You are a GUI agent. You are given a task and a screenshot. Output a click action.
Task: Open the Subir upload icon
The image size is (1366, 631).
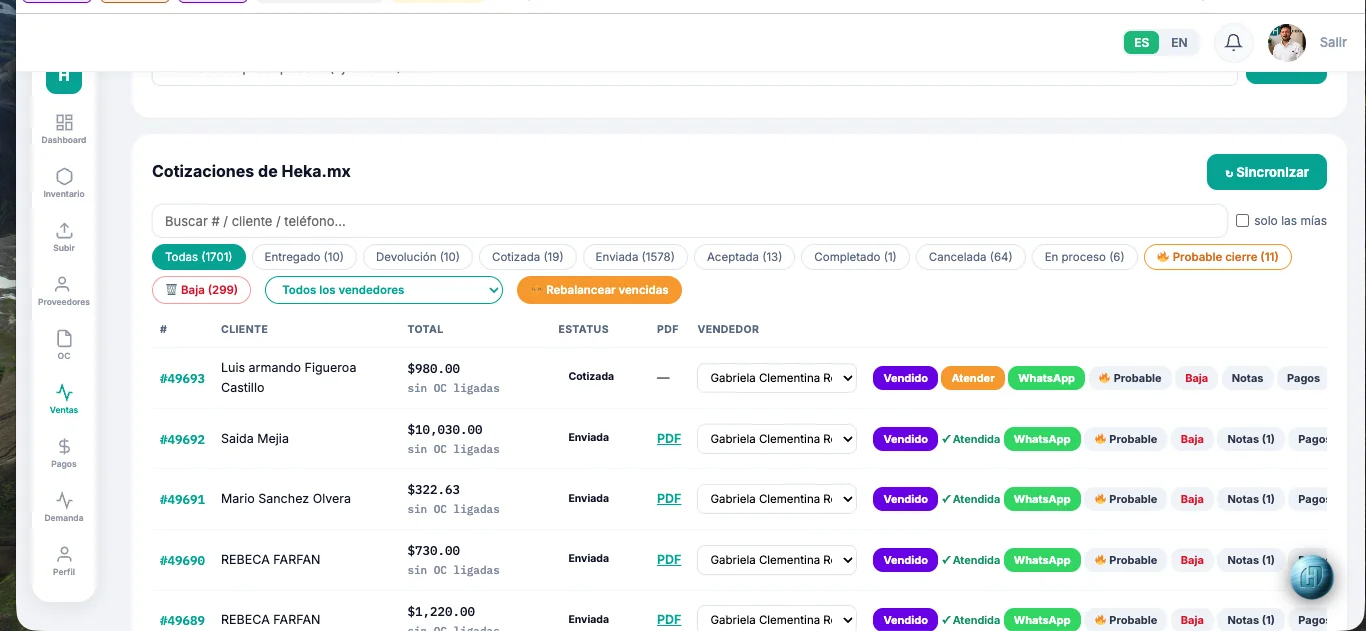click(x=64, y=236)
